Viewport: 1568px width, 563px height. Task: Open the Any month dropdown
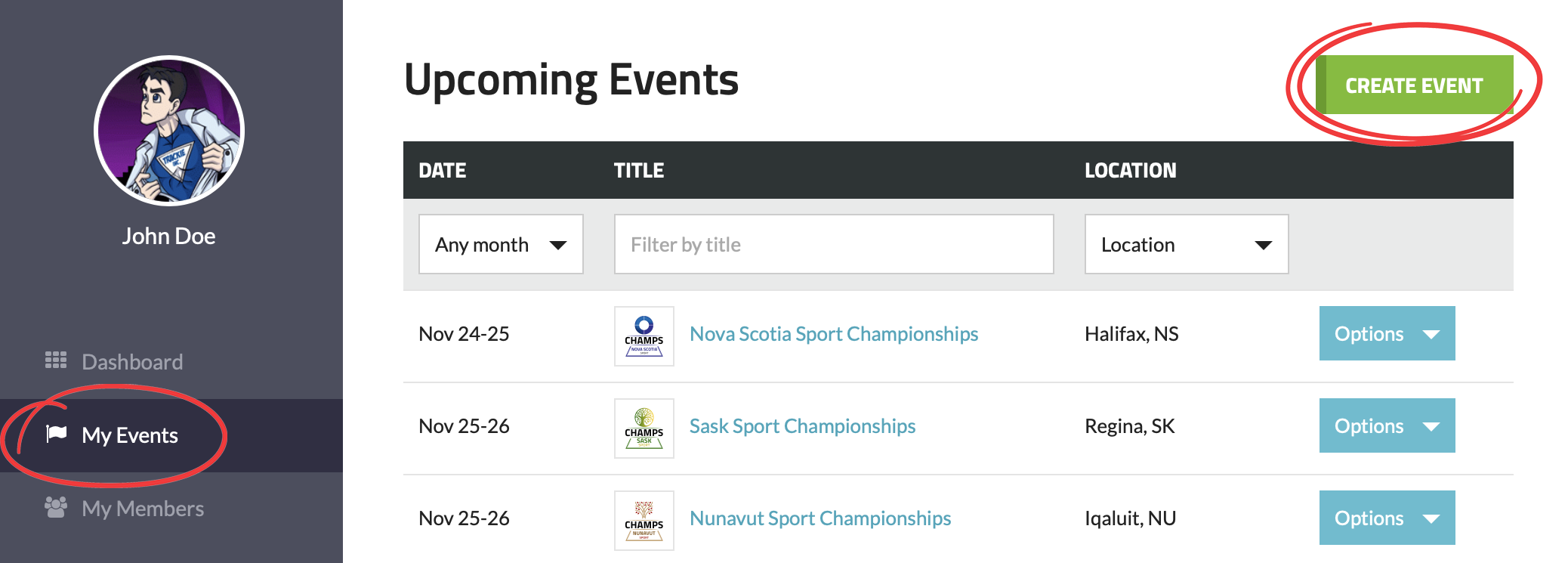tap(501, 245)
